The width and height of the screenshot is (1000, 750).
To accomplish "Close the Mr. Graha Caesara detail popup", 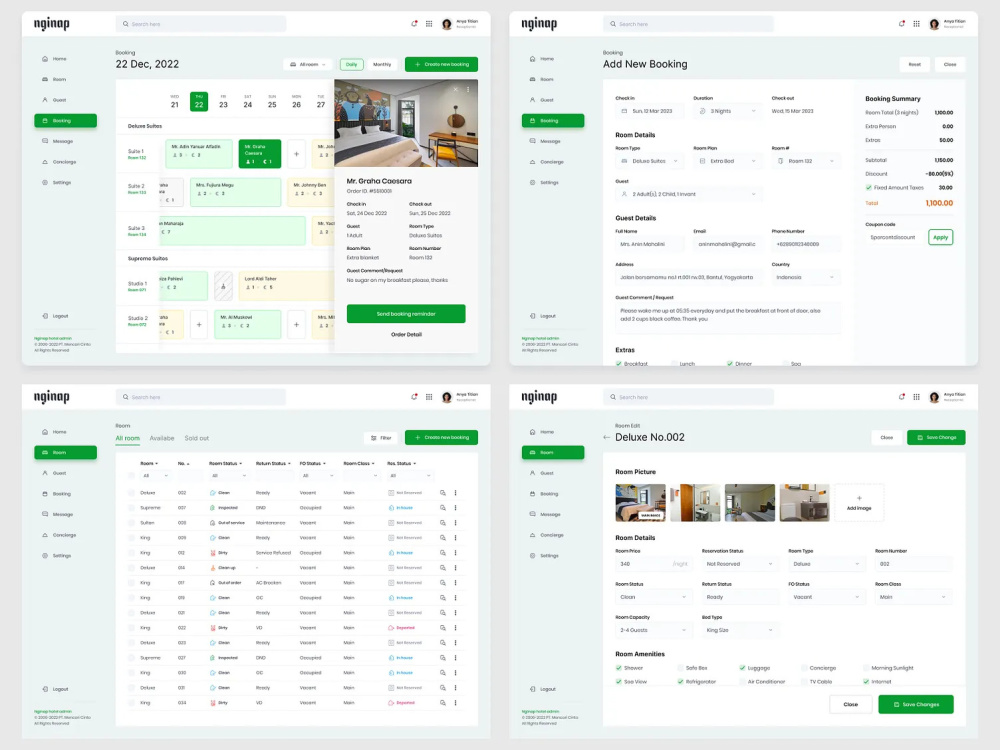I will [x=455, y=89].
